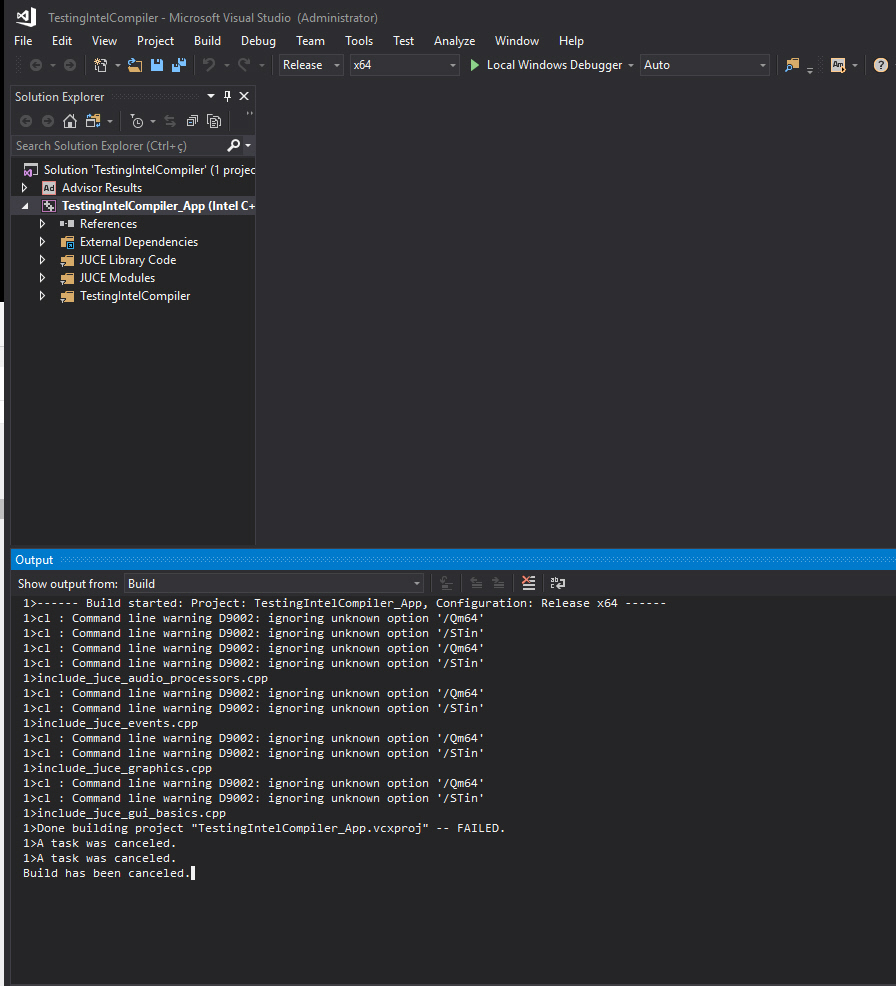Open the Debug menu
This screenshot has height=986, width=896.
coord(258,41)
